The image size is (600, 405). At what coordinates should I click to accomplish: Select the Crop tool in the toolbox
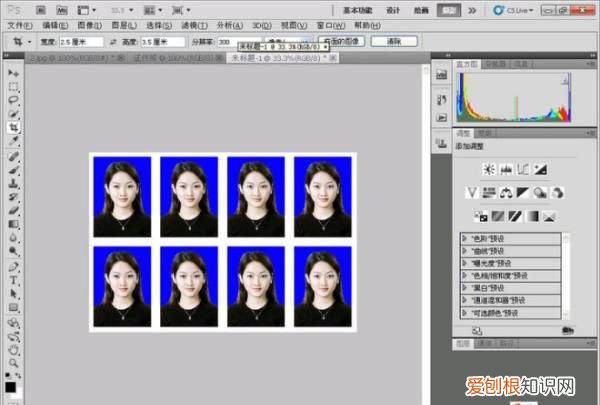pos(13,128)
